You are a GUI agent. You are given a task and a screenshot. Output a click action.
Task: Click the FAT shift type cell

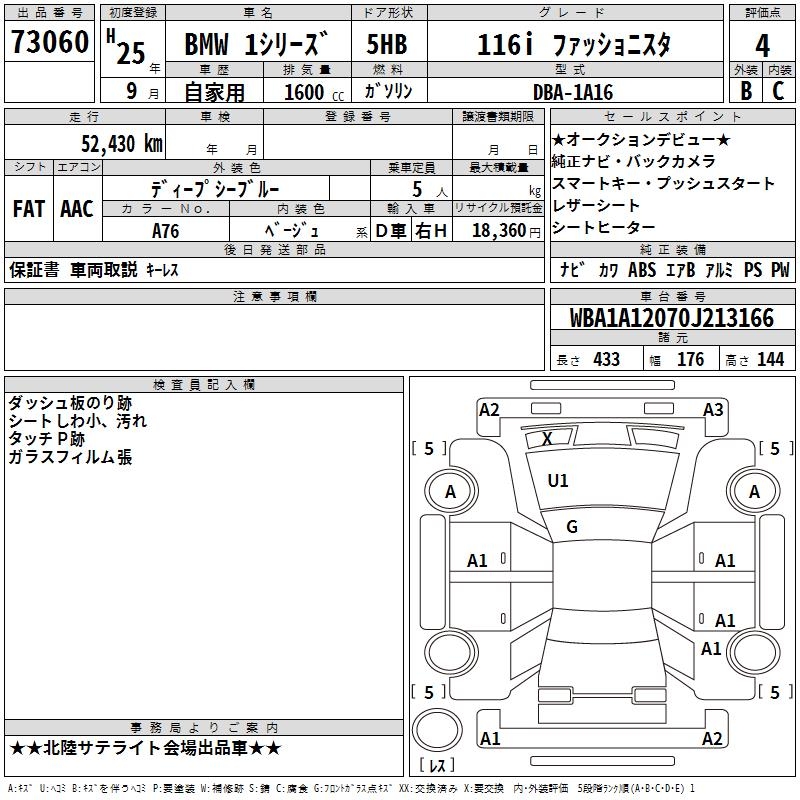coord(29,208)
